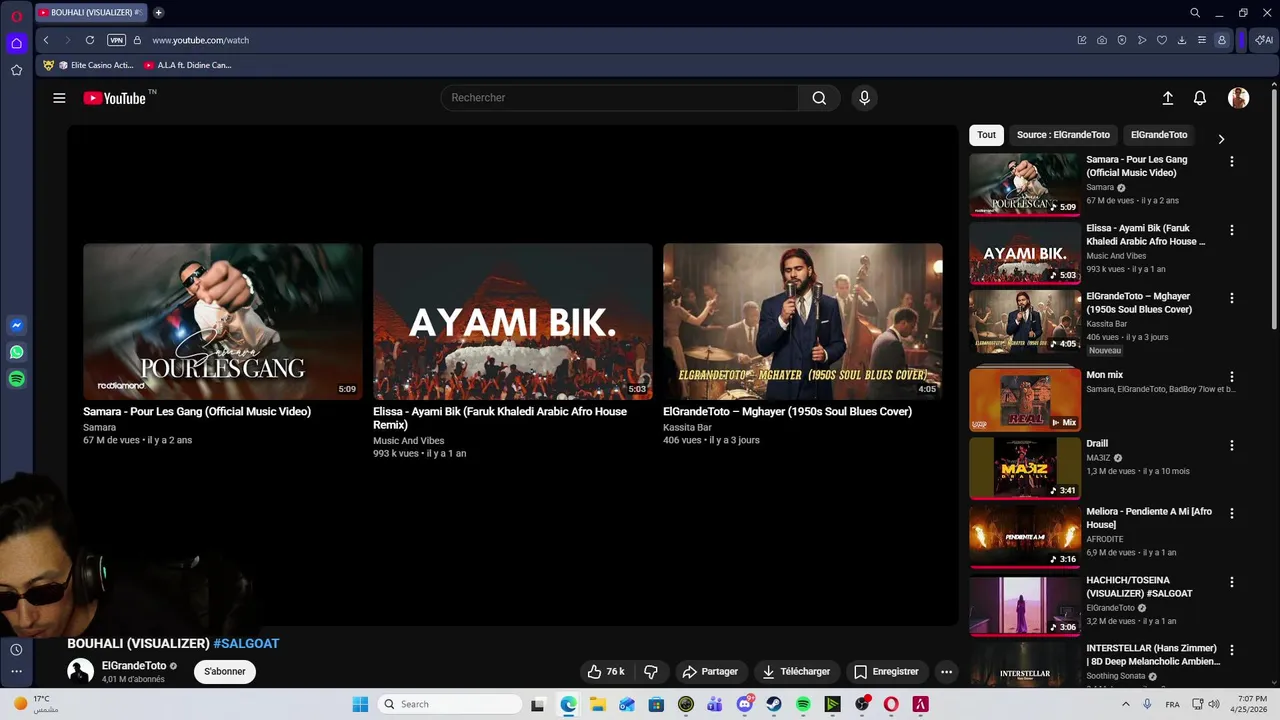The width and height of the screenshot is (1280, 720).
Task: Click the Télécharger download button
Action: 796,672
